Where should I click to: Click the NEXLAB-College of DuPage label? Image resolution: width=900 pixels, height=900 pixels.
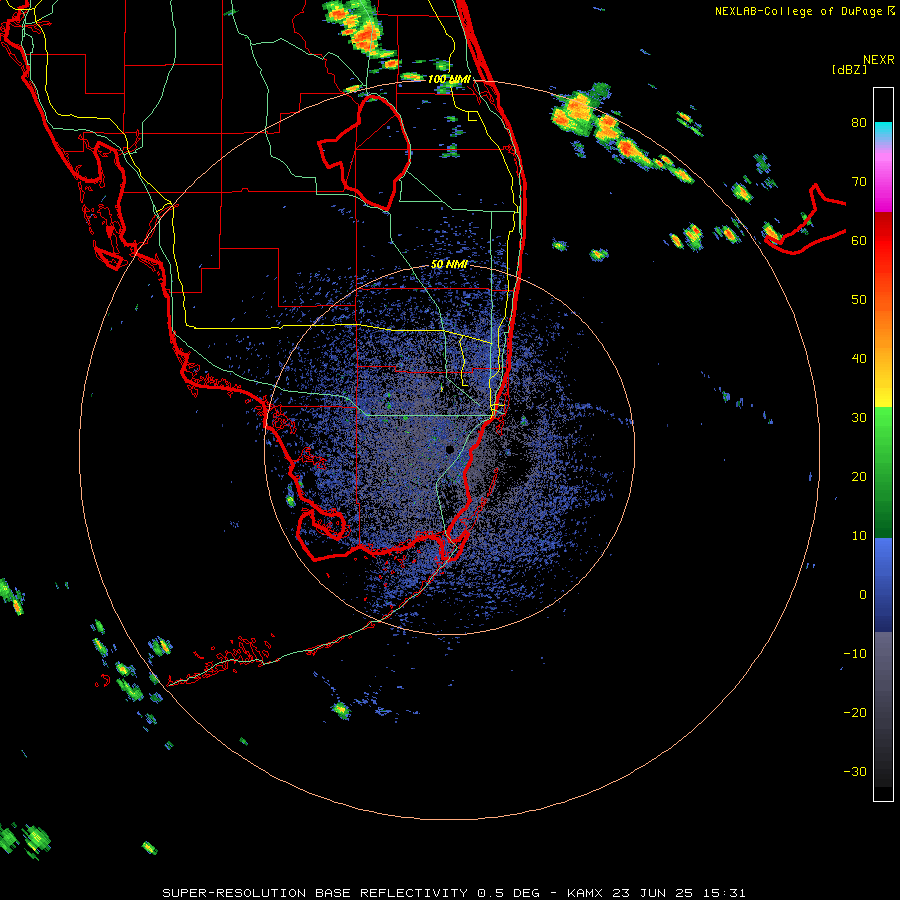click(798, 11)
